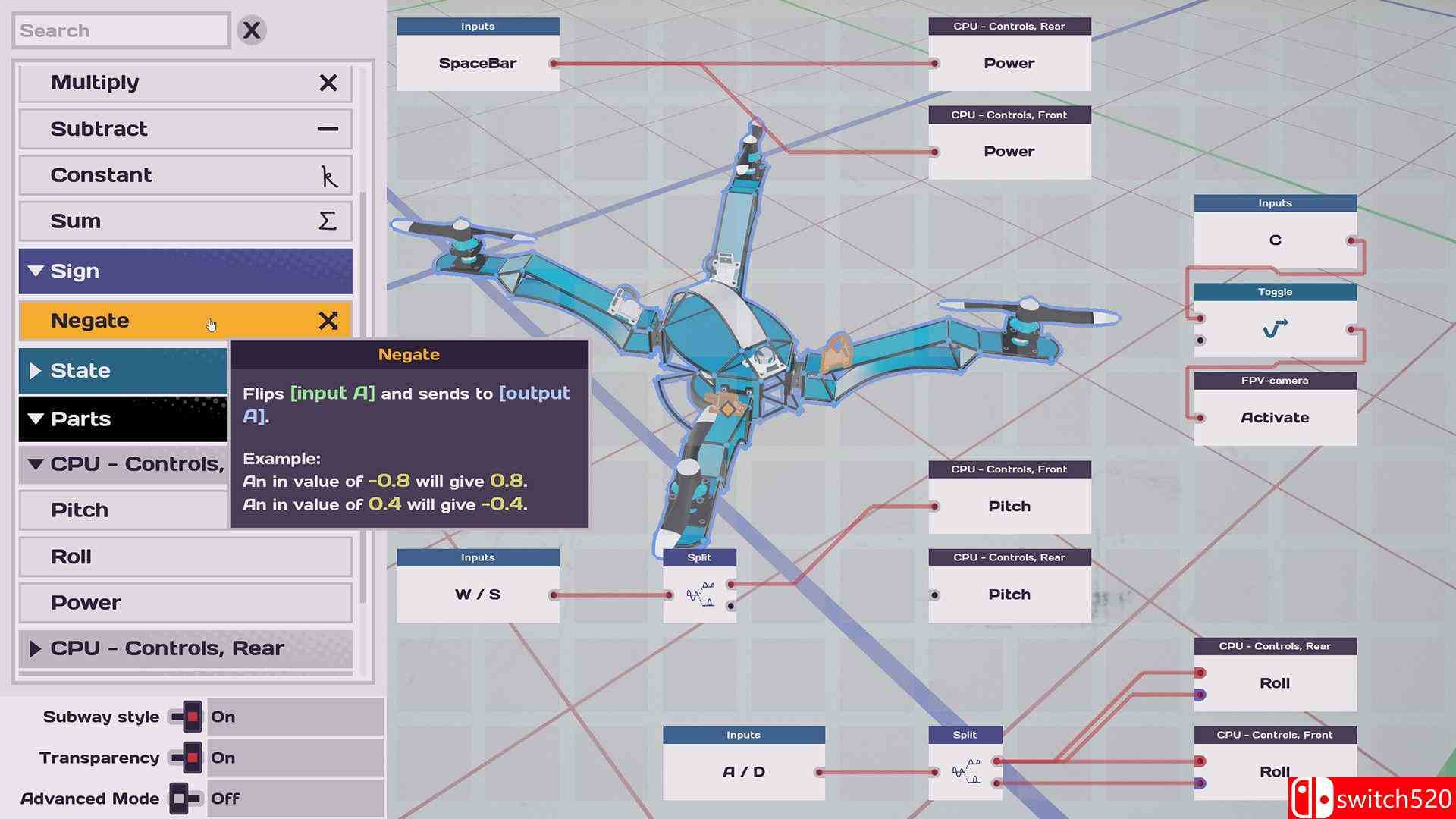Click the Toggle node's arrow icon
Viewport: 1456px width, 819px height.
click(x=1275, y=329)
